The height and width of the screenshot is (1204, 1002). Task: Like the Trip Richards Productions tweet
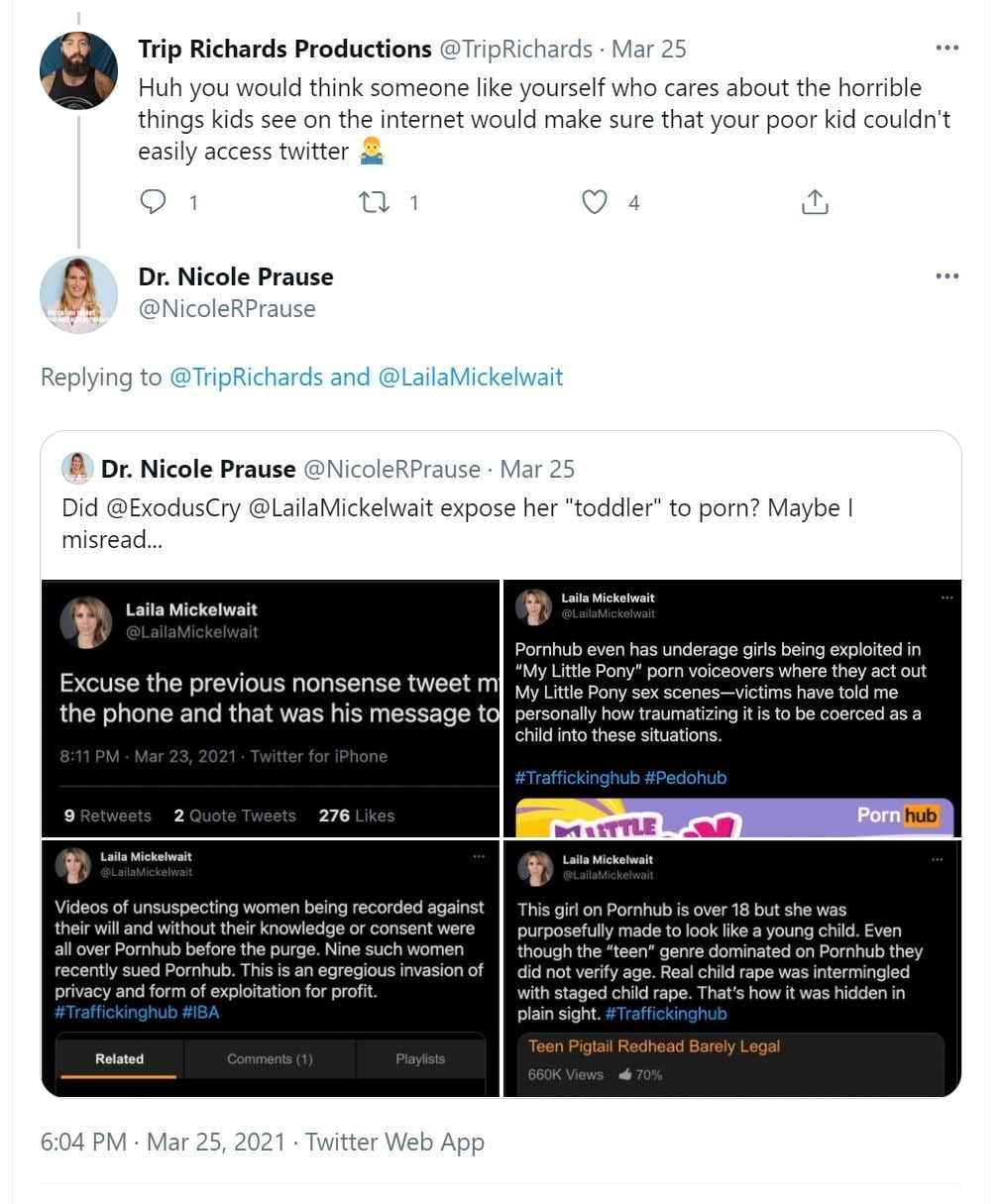[594, 202]
